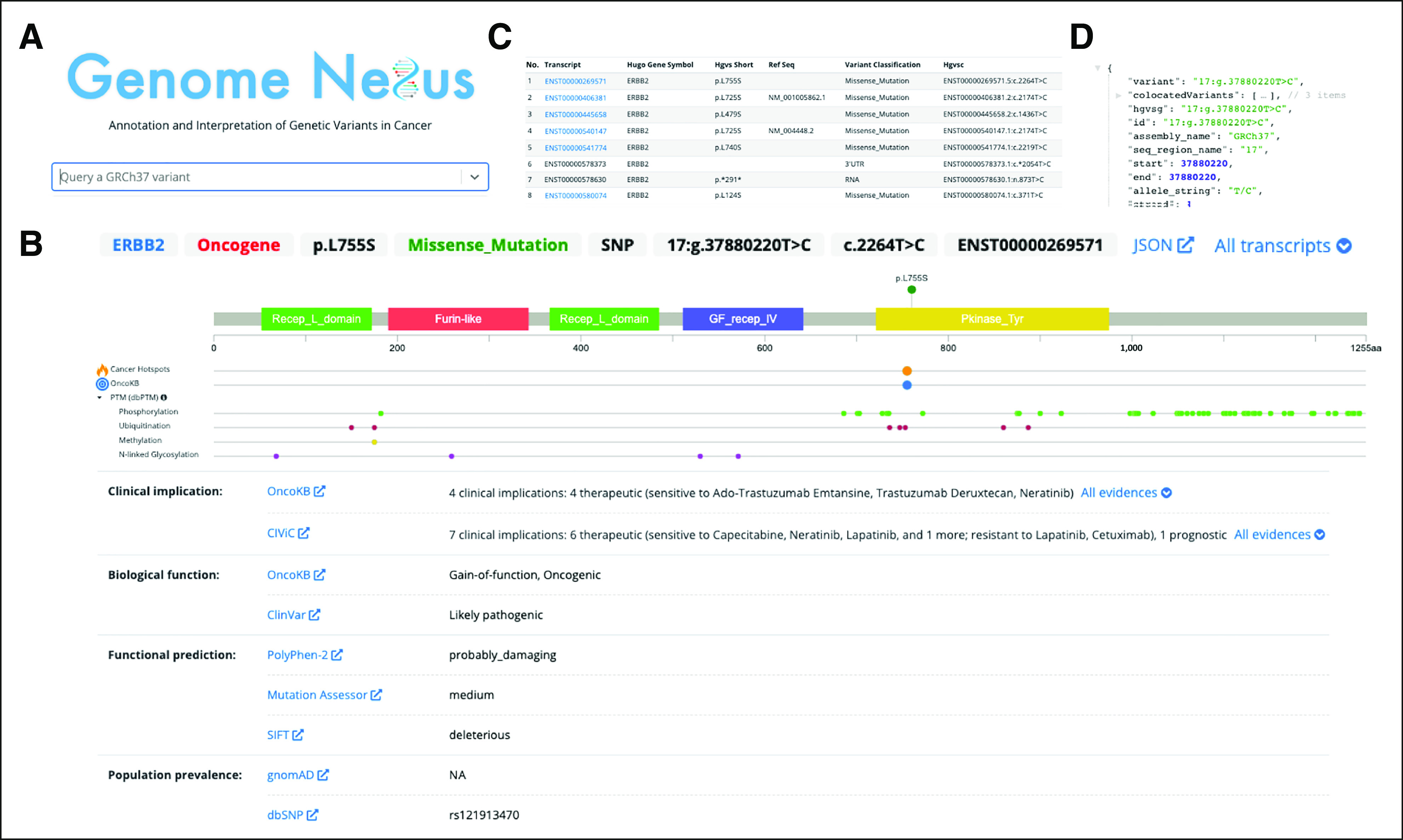Select the first Recep_L_domain block
The height and width of the screenshot is (840, 1403).
[316, 319]
